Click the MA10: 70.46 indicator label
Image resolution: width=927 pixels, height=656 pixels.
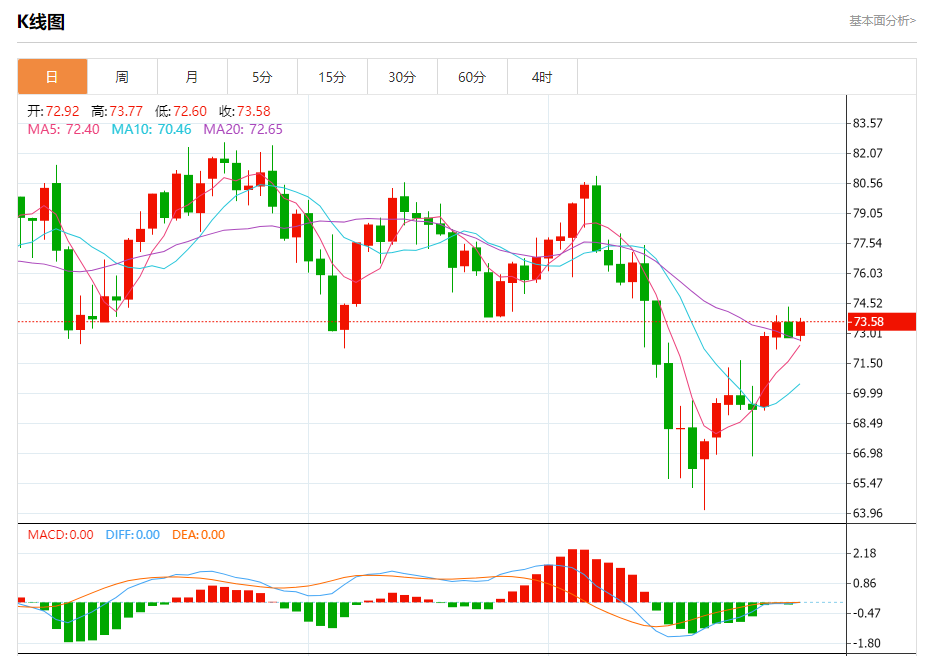point(151,129)
